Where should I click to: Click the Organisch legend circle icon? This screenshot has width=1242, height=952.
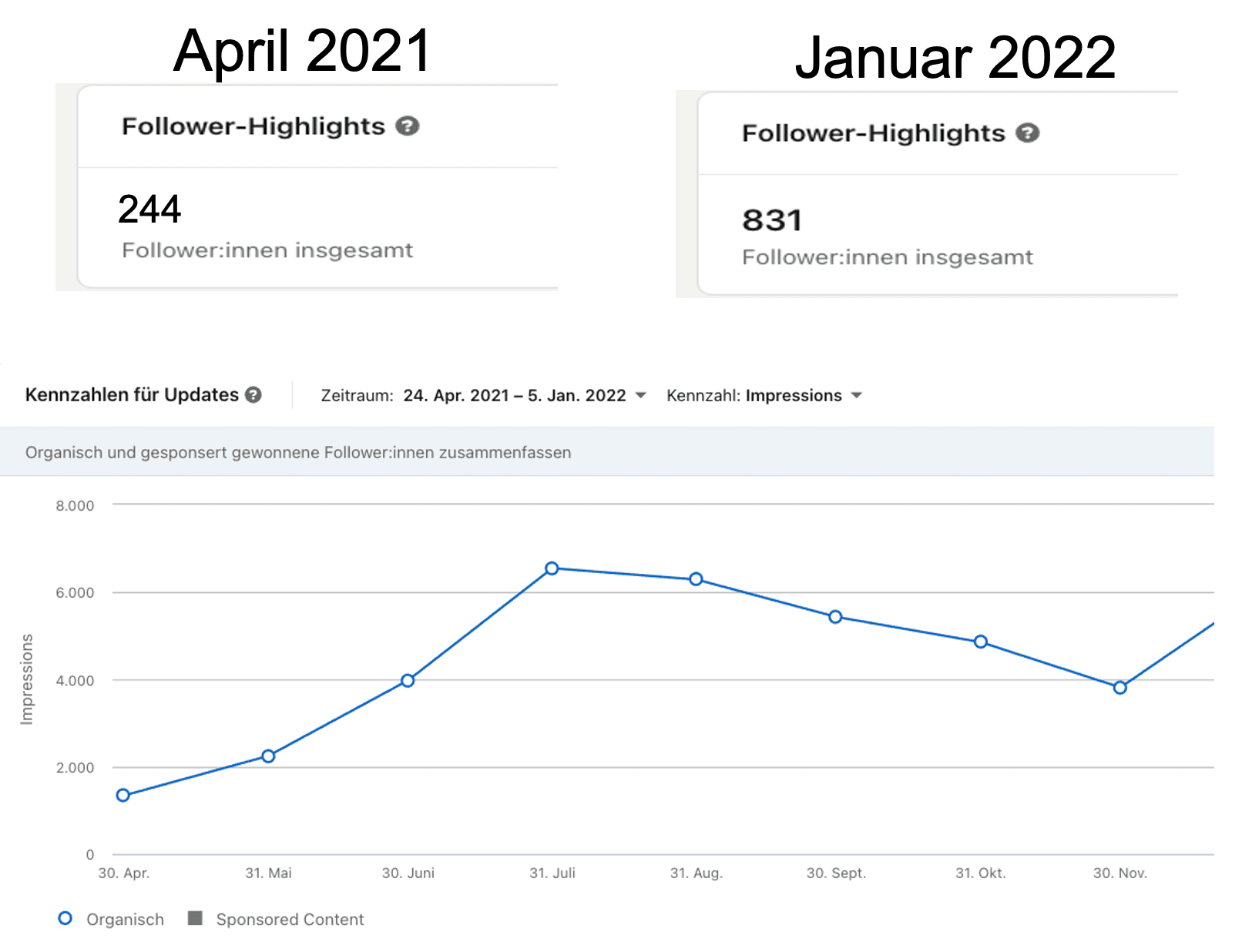(x=65, y=918)
